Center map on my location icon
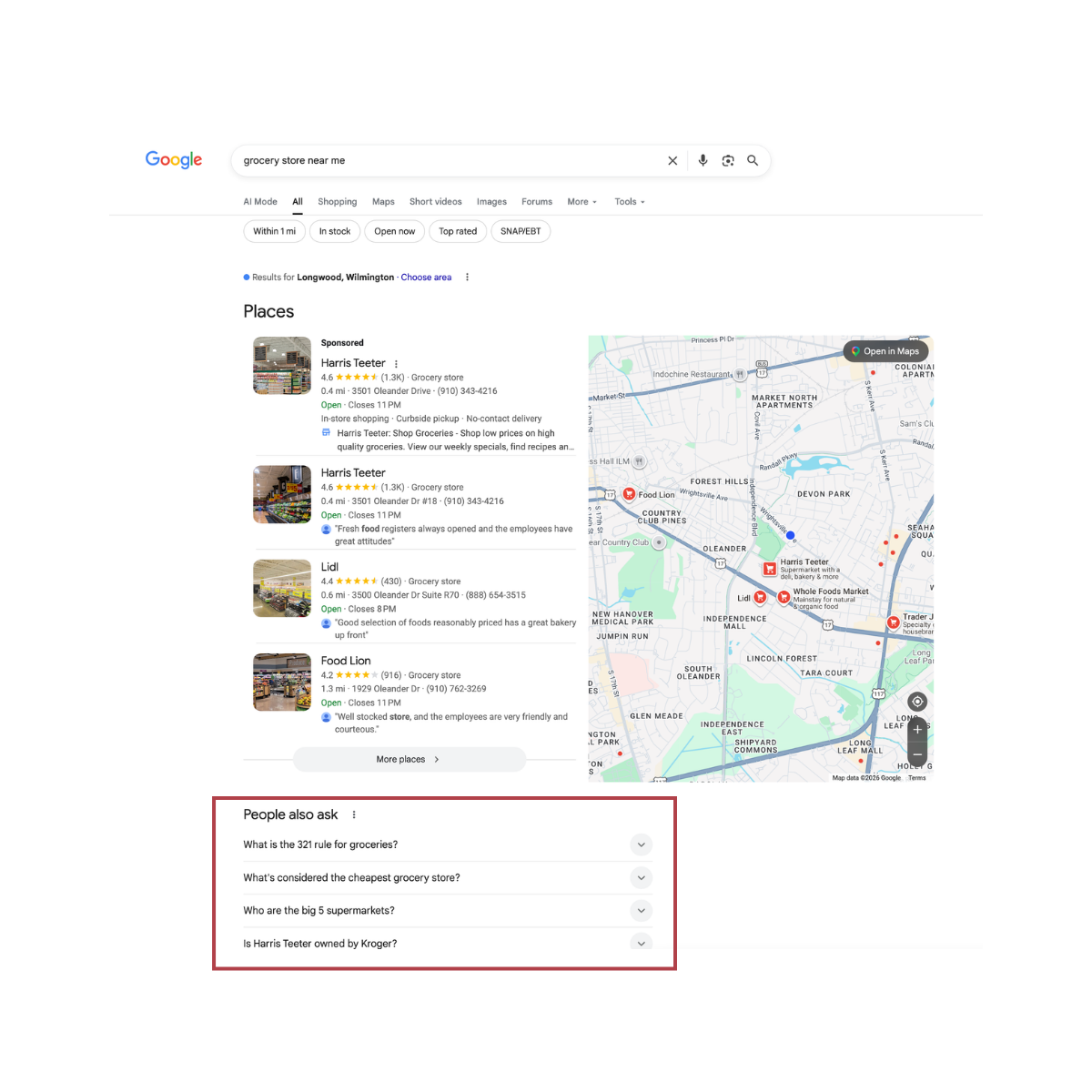1092x1092 pixels. coord(917,702)
